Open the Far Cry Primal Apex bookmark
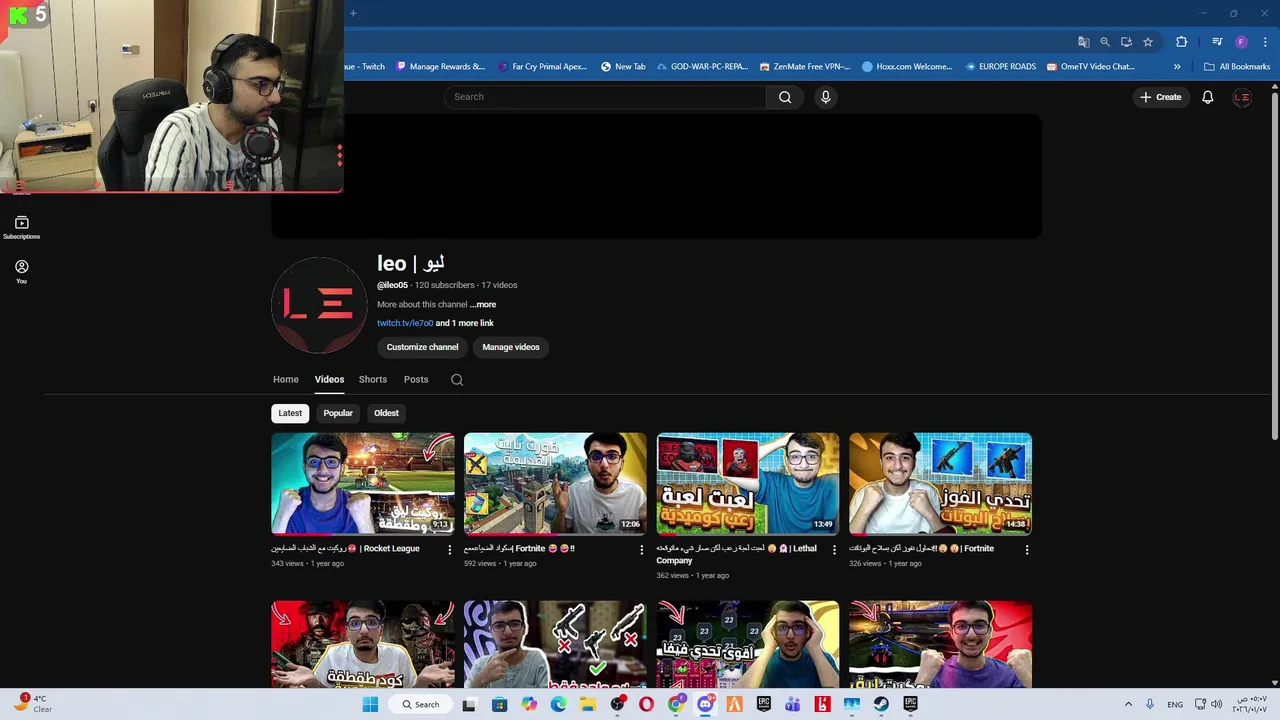 point(542,67)
